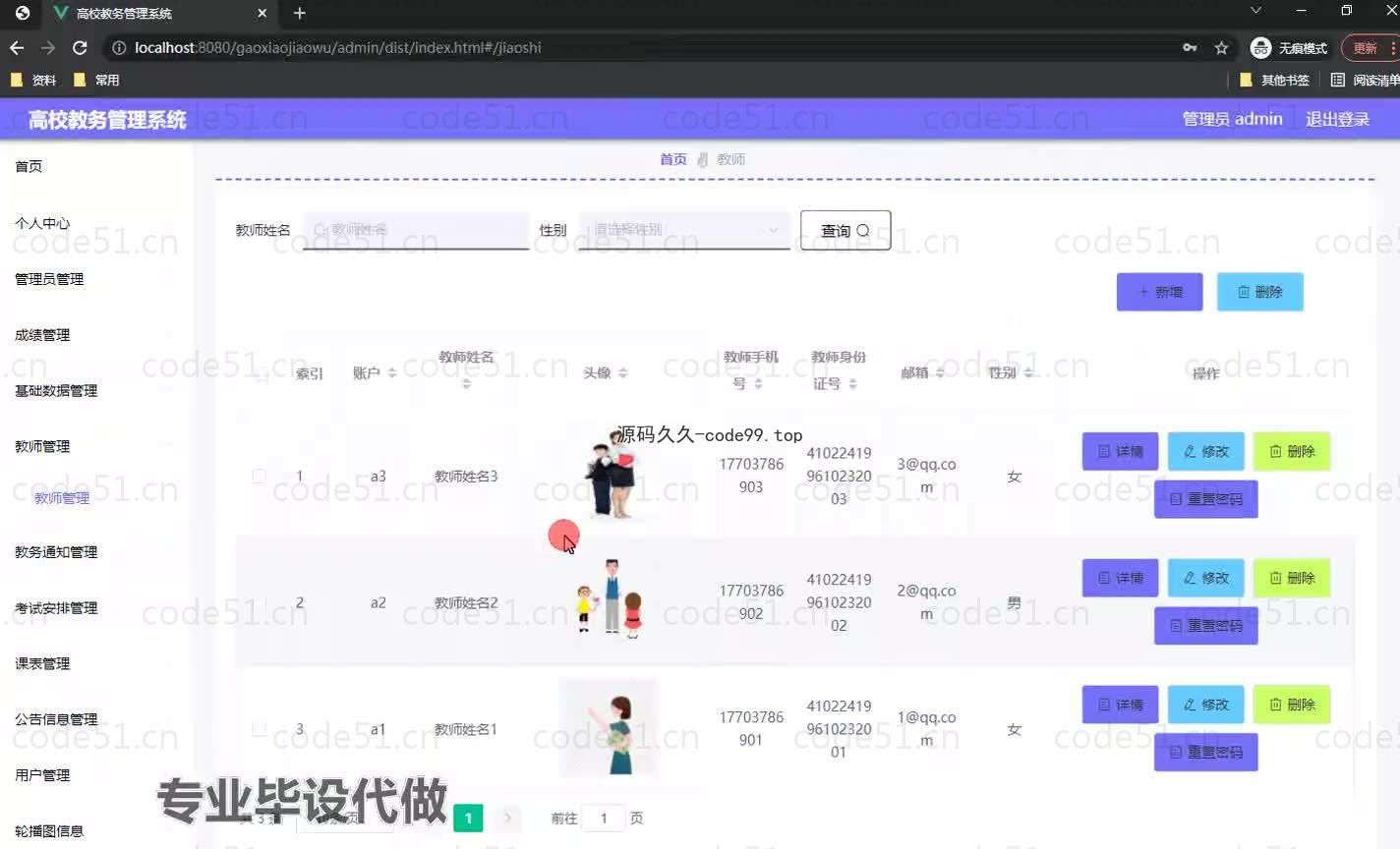
Task: Click 修改 for teacher a3
Action: click(1206, 451)
